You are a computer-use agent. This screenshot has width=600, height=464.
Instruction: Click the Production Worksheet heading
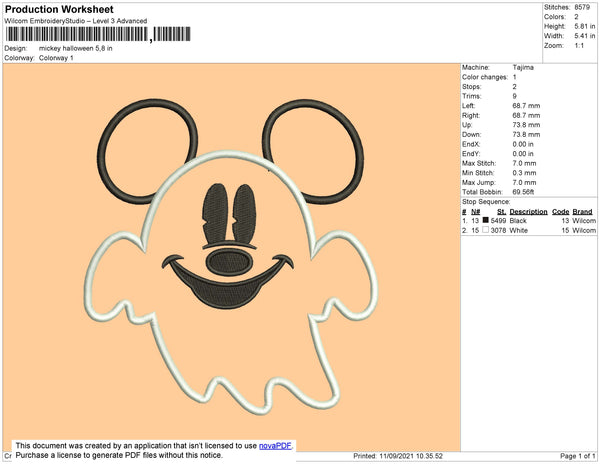(x=59, y=9)
